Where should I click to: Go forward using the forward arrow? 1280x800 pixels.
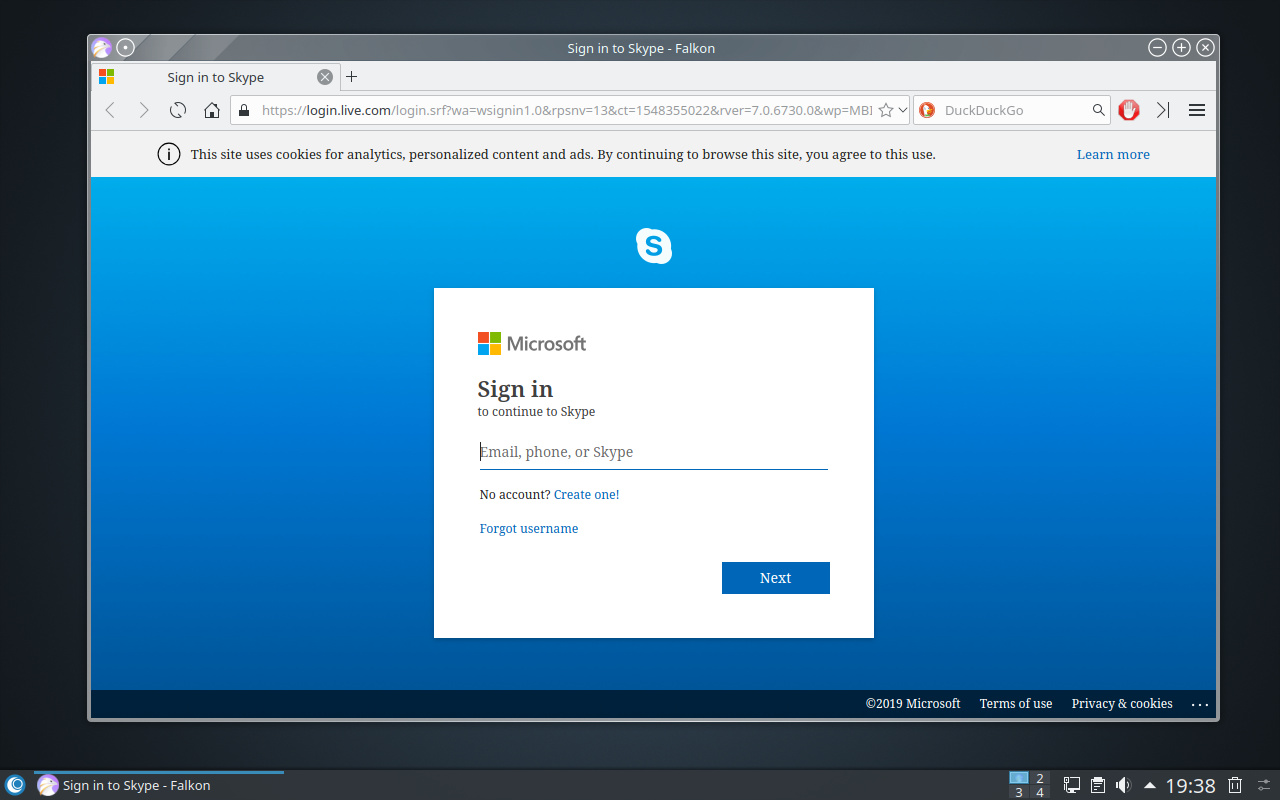(x=144, y=110)
